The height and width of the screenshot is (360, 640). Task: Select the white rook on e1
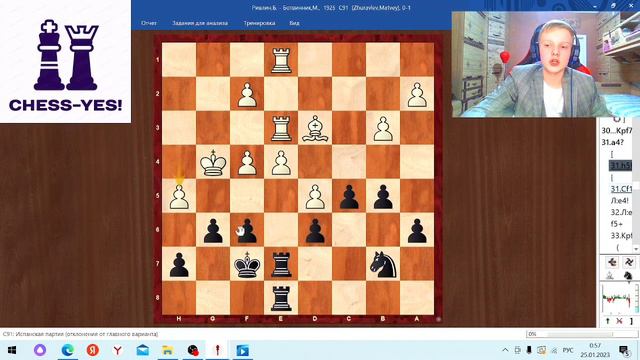[281, 60]
